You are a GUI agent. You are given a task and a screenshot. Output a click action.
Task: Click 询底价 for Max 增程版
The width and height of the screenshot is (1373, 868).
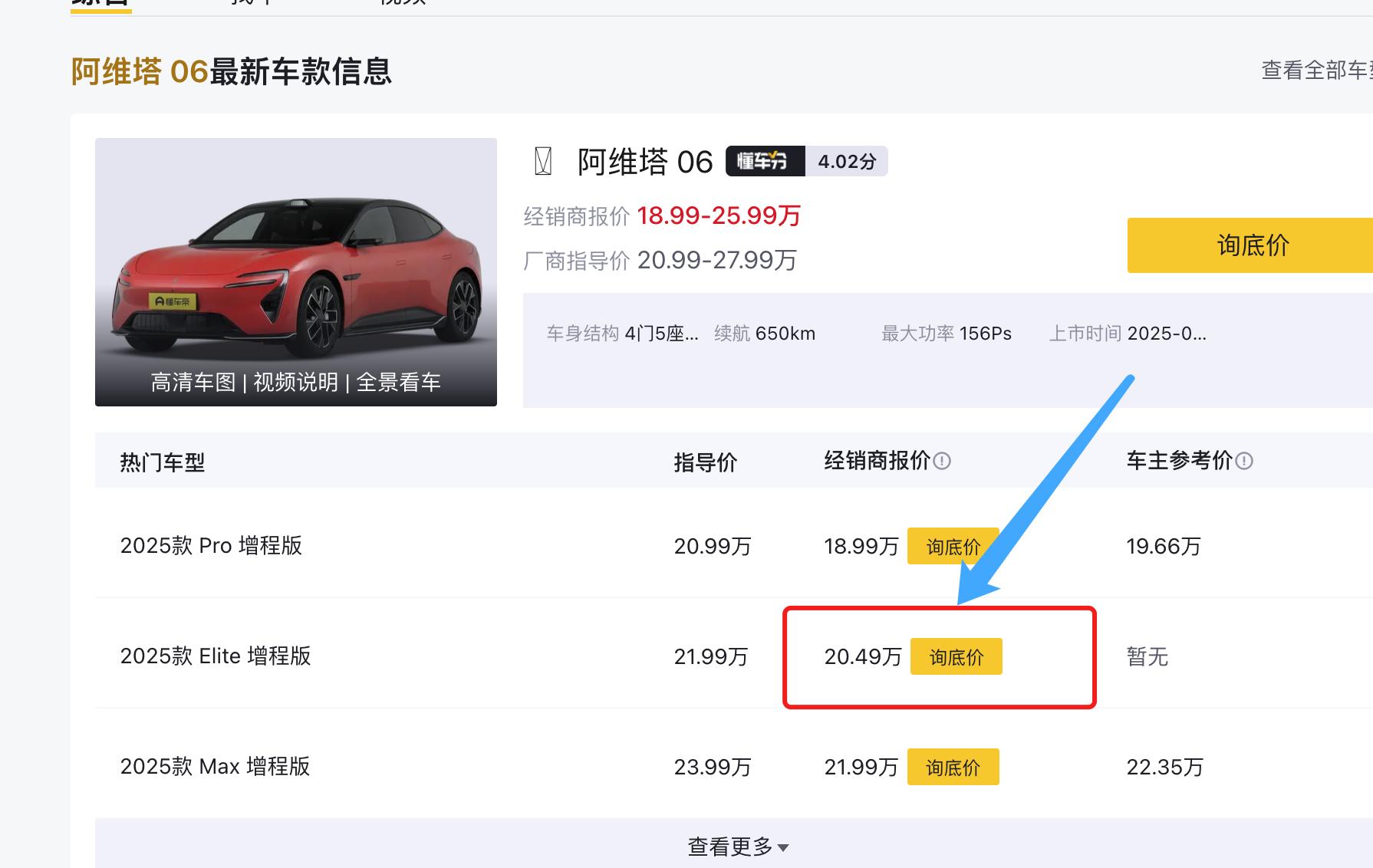pos(953,767)
